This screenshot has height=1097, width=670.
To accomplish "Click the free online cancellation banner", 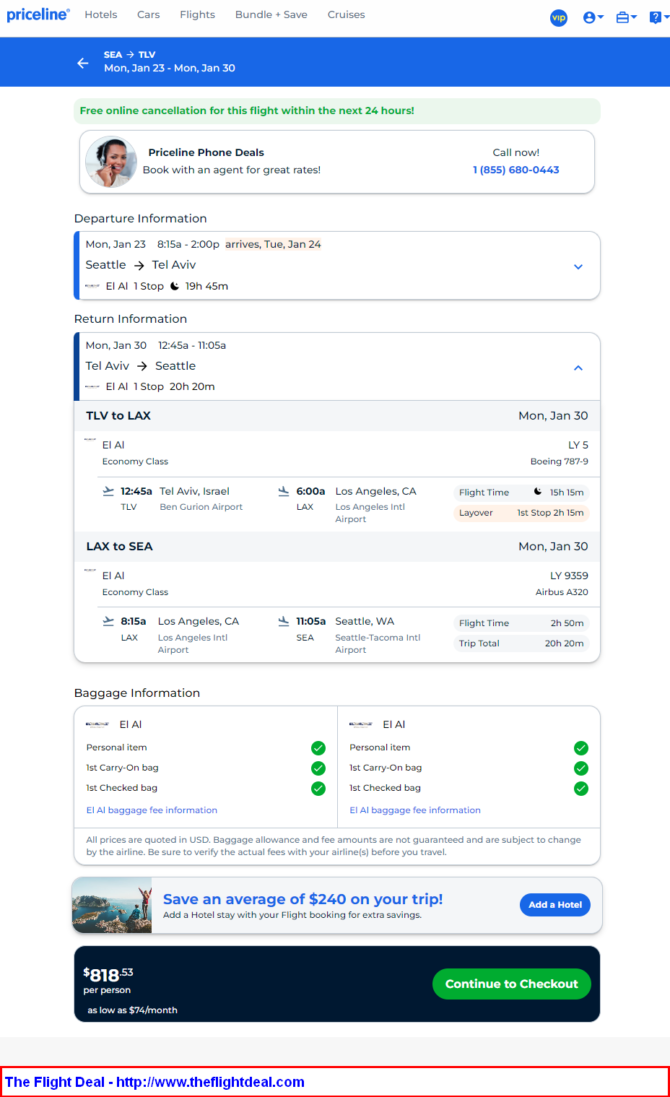I will click(x=337, y=111).
